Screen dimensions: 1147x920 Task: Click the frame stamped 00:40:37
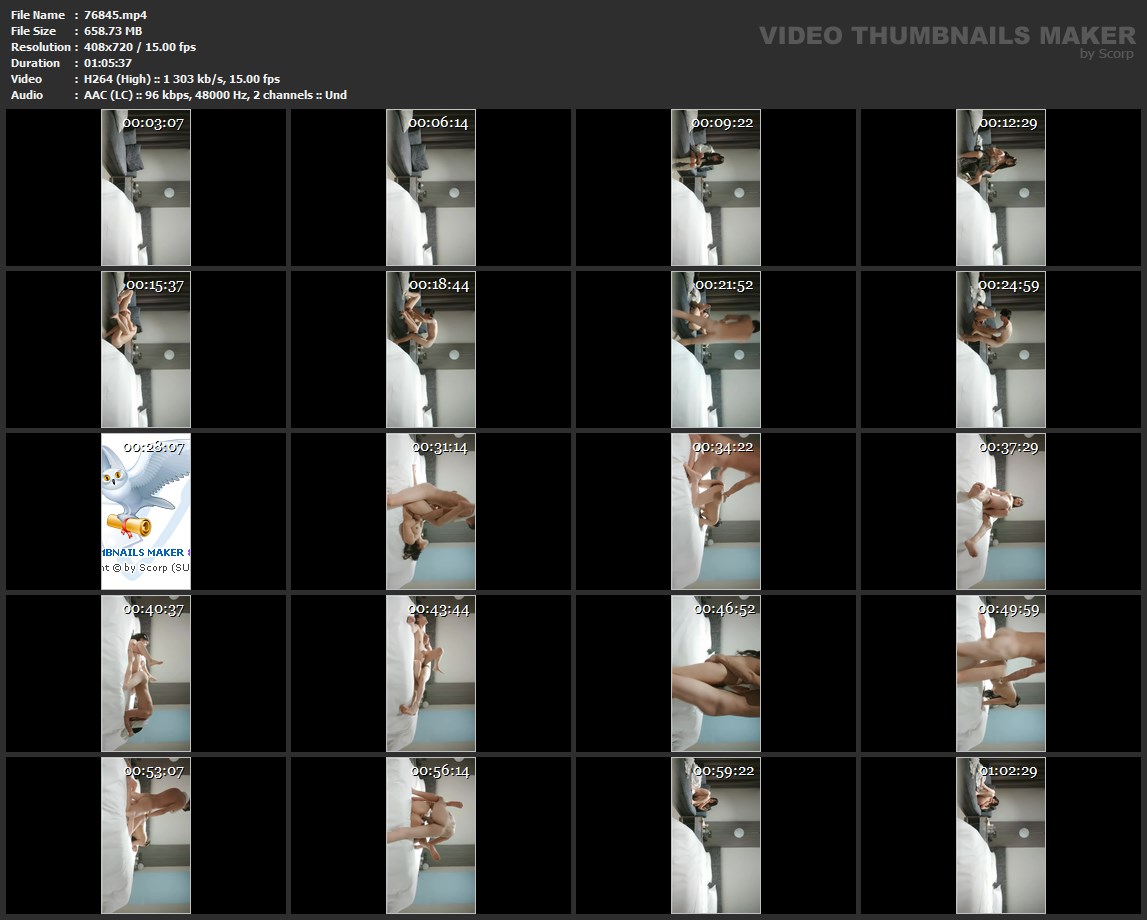coord(146,673)
